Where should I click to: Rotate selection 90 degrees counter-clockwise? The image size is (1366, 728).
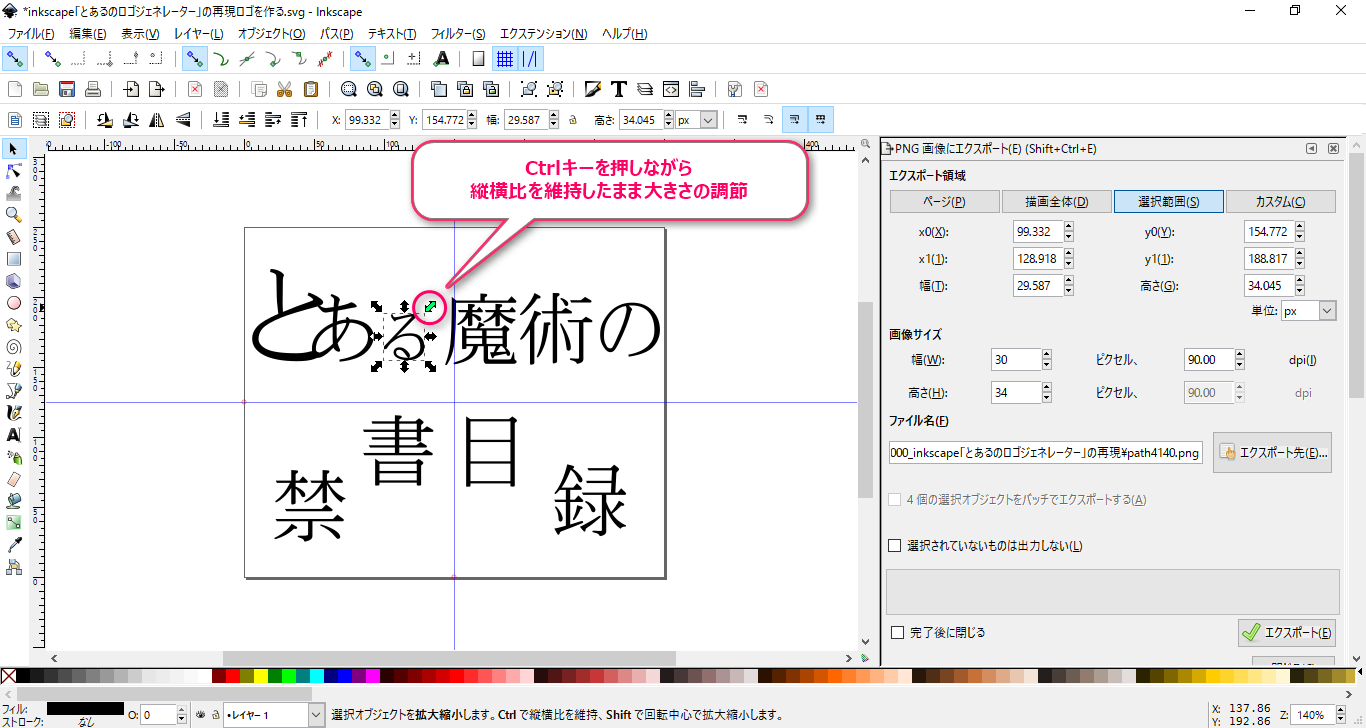[104, 120]
